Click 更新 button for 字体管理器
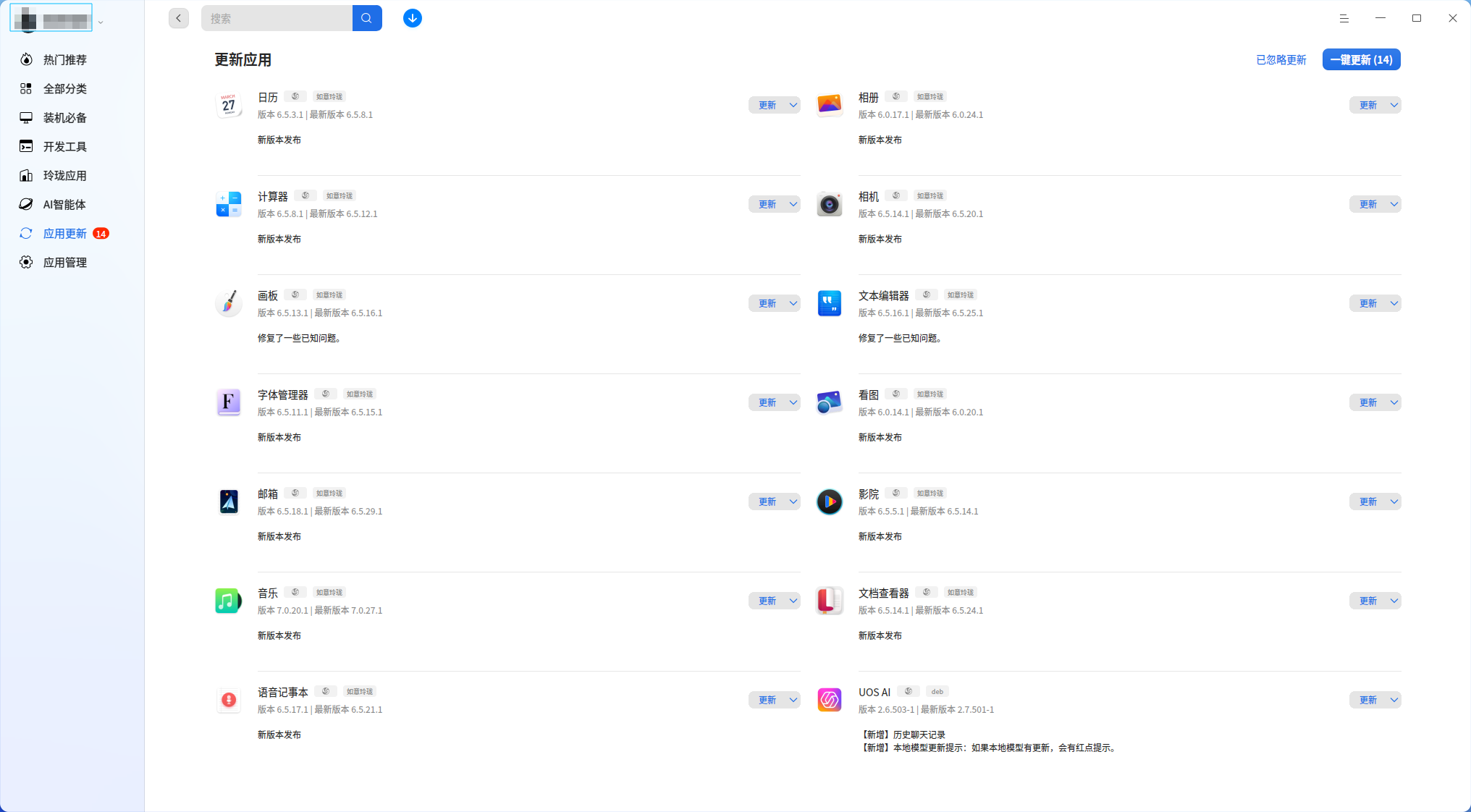 click(x=767, y=402)
